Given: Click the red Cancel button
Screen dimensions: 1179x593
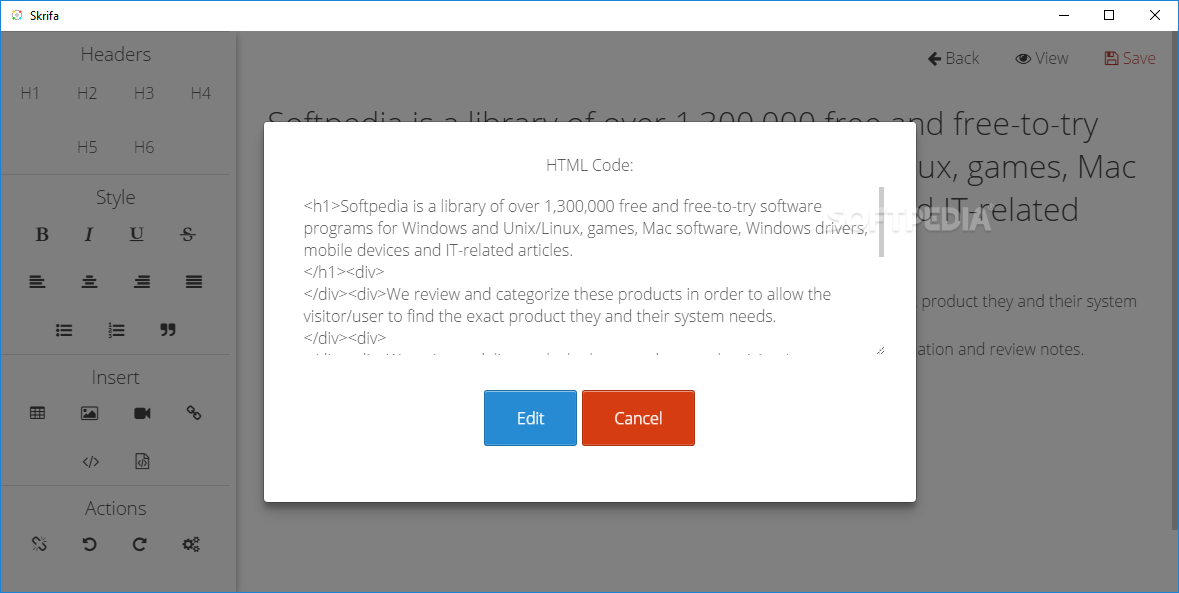Looking at the screenshot, I should click(638, 418).
